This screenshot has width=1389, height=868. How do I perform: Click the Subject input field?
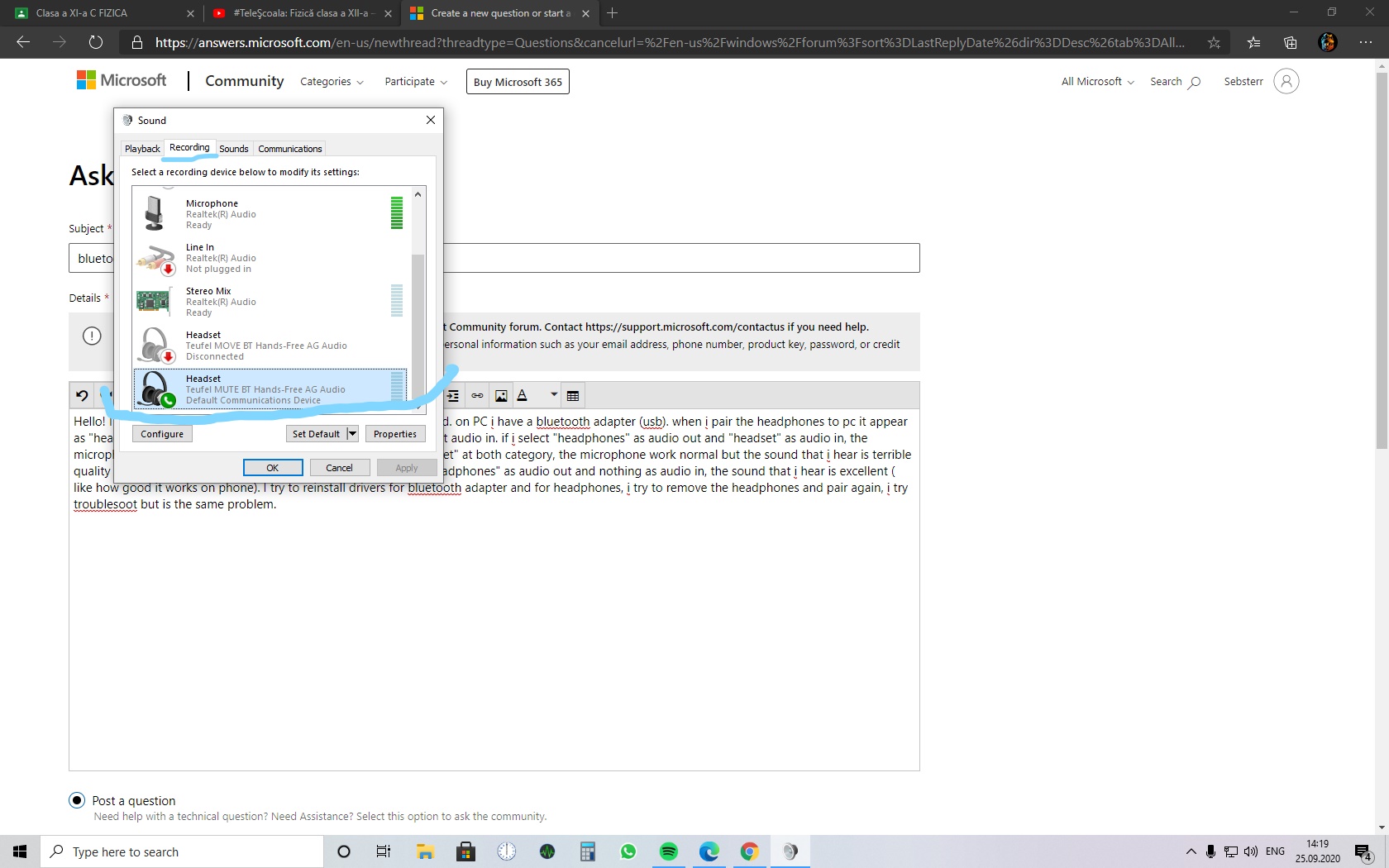494,258
